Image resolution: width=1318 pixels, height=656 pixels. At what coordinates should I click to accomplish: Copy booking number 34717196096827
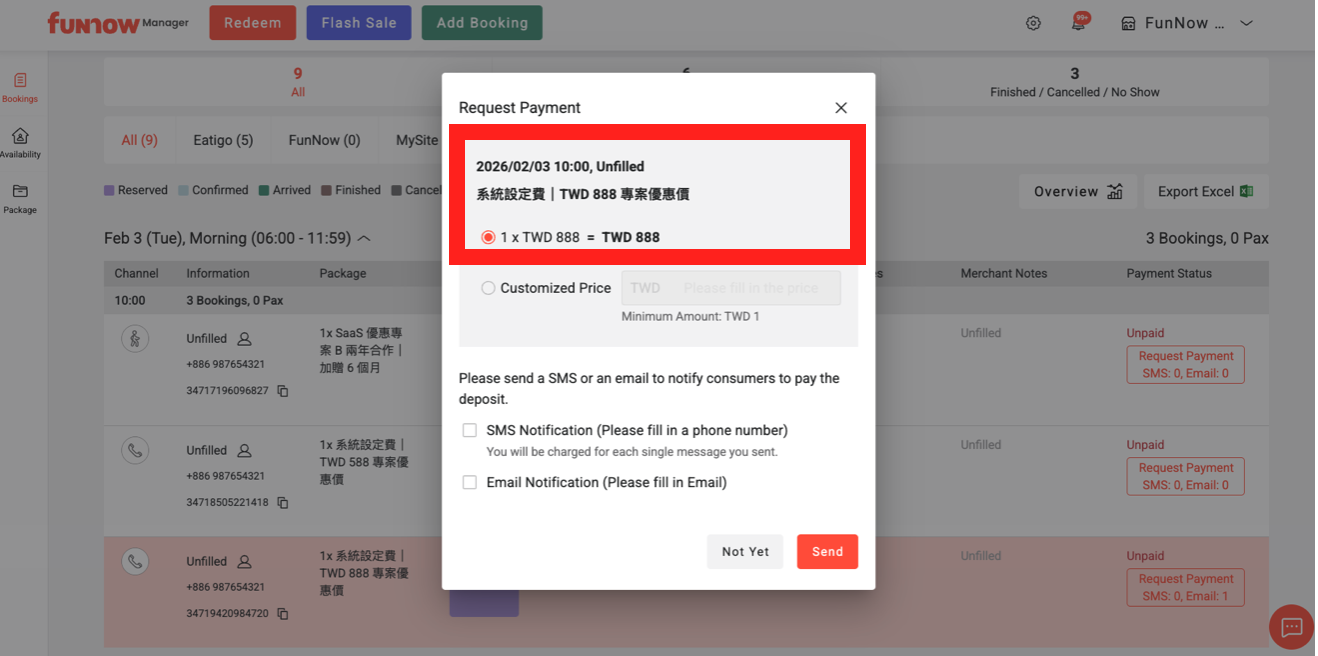283,391
